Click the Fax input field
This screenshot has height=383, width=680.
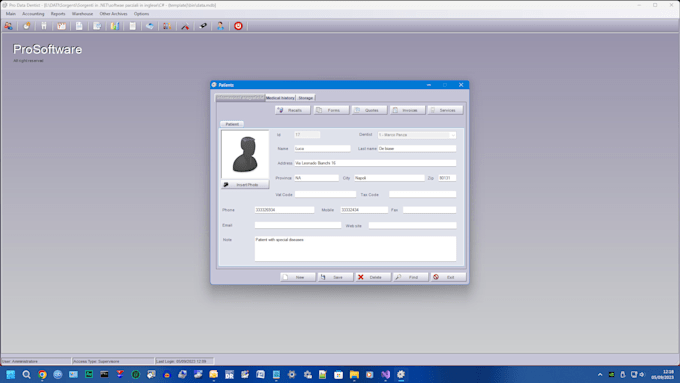429,210
